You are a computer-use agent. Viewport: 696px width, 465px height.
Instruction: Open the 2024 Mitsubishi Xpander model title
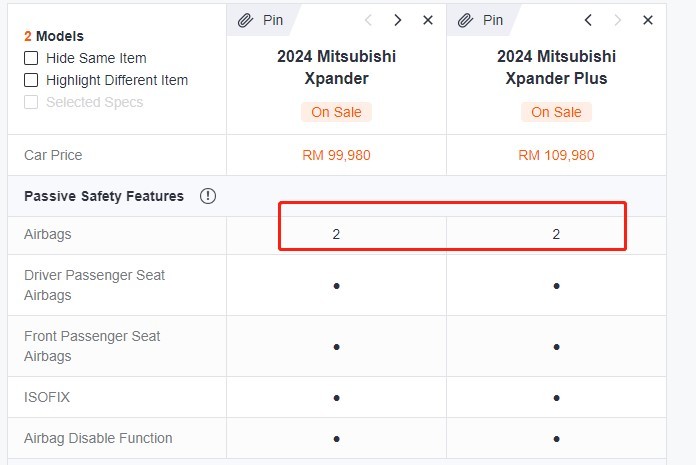coord(336,67)
